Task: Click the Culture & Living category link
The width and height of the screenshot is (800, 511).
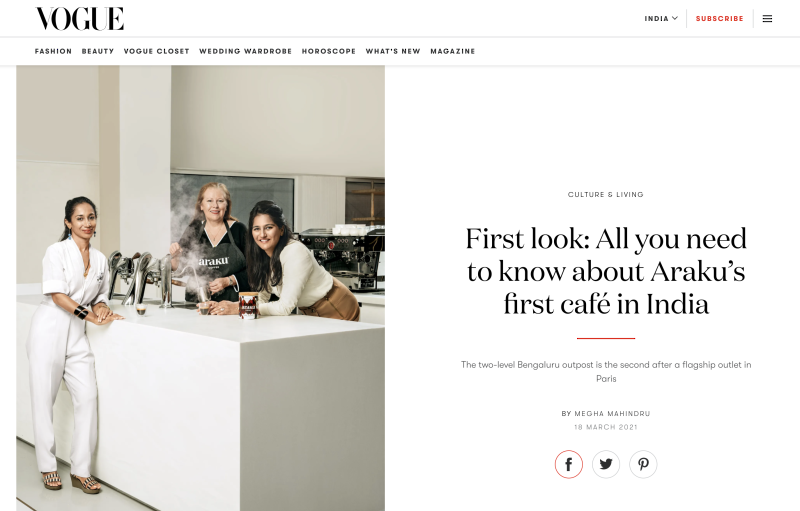Action: (x=606, y=194)
